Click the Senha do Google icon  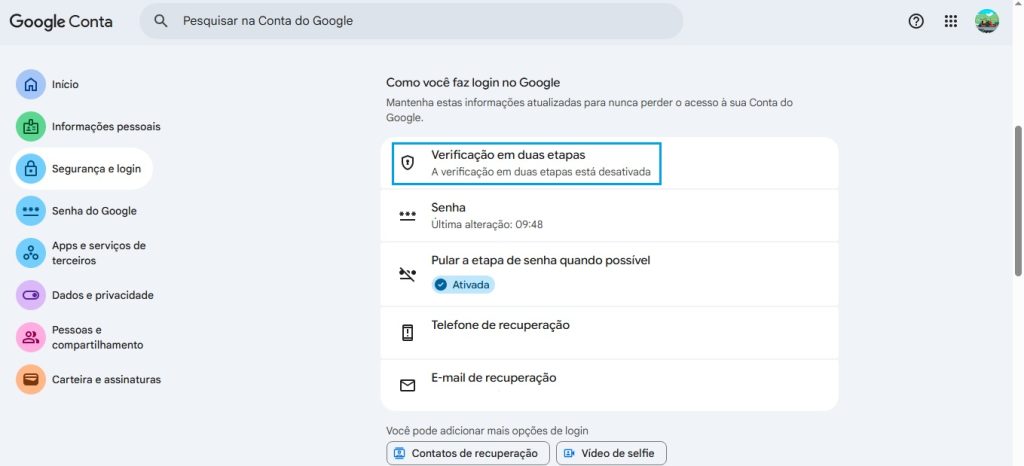pyautogui.click(x=31, y=211)
